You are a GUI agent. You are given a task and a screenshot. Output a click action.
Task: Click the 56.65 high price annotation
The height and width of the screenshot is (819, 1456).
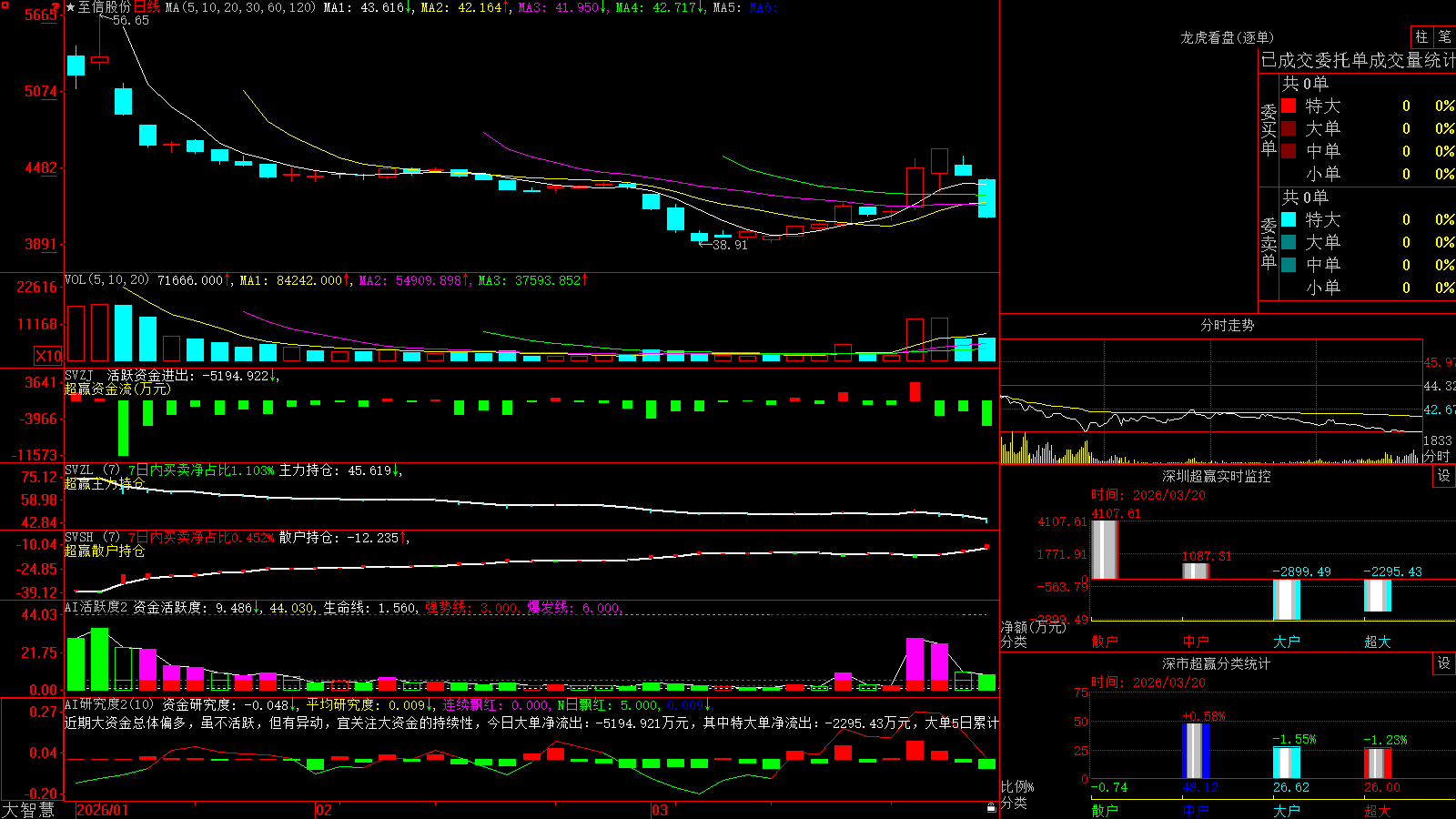point(130,20)
